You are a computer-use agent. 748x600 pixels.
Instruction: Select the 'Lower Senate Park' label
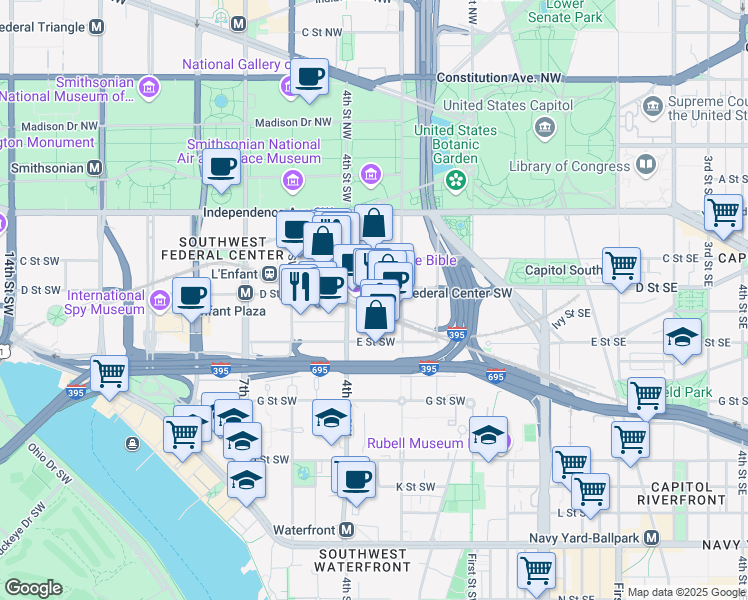[565, 12]
